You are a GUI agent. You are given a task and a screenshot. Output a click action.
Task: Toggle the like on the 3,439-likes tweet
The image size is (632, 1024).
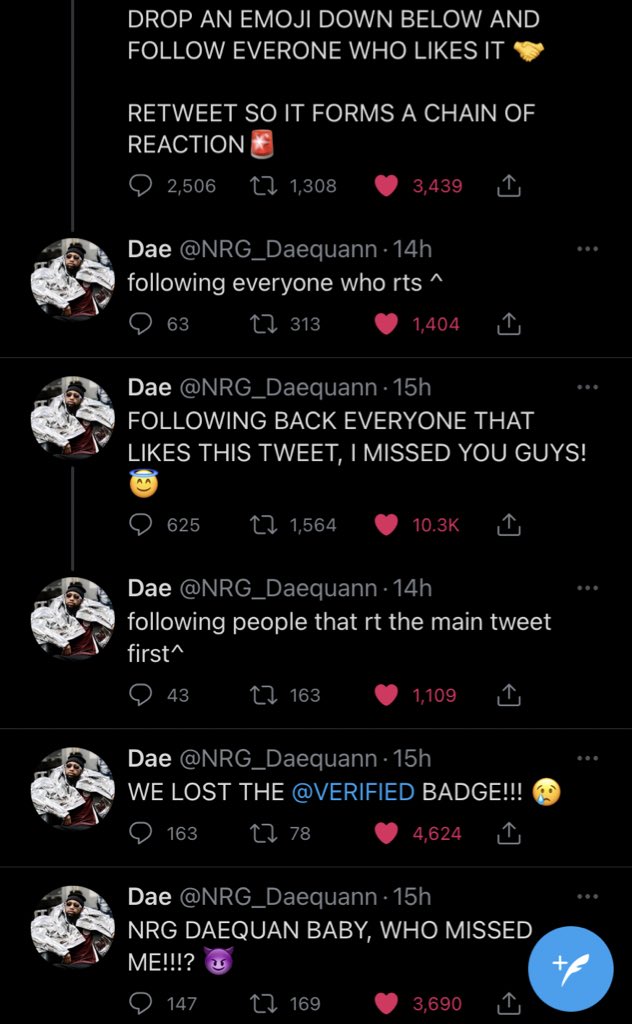[x=386, y=185]
